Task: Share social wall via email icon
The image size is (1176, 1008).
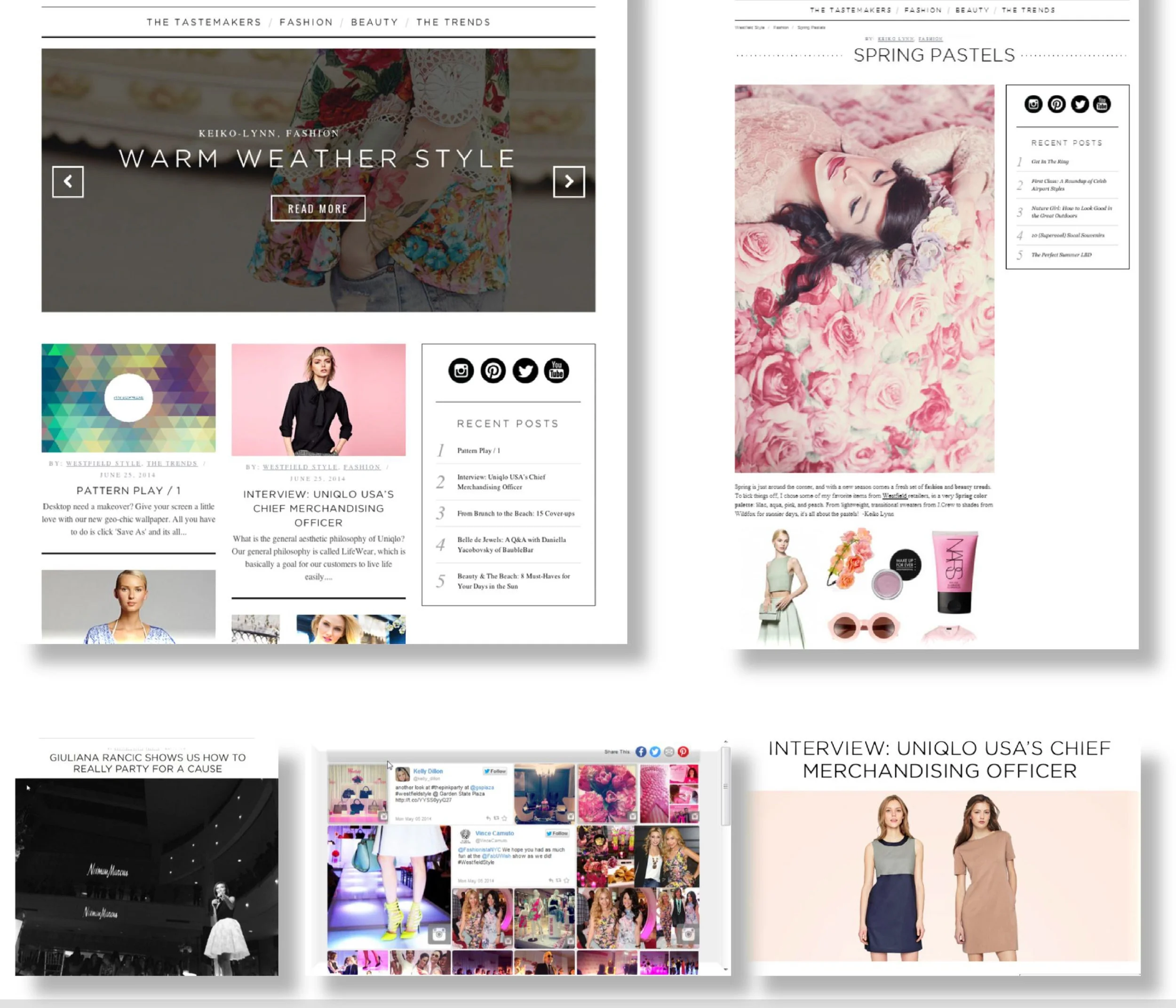Action: click(669, 752)
